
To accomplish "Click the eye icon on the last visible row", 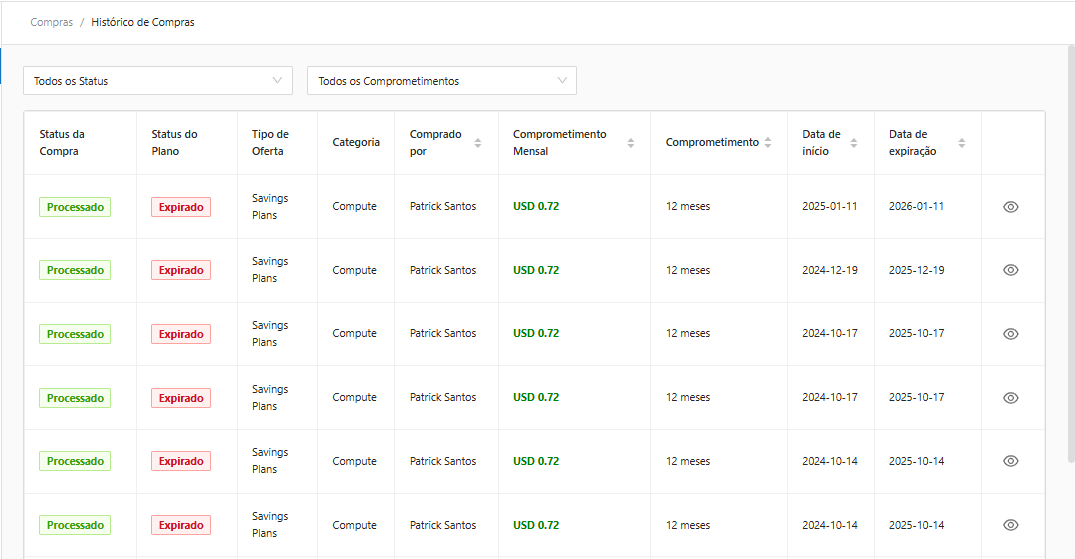I will tap(1010, 525).
